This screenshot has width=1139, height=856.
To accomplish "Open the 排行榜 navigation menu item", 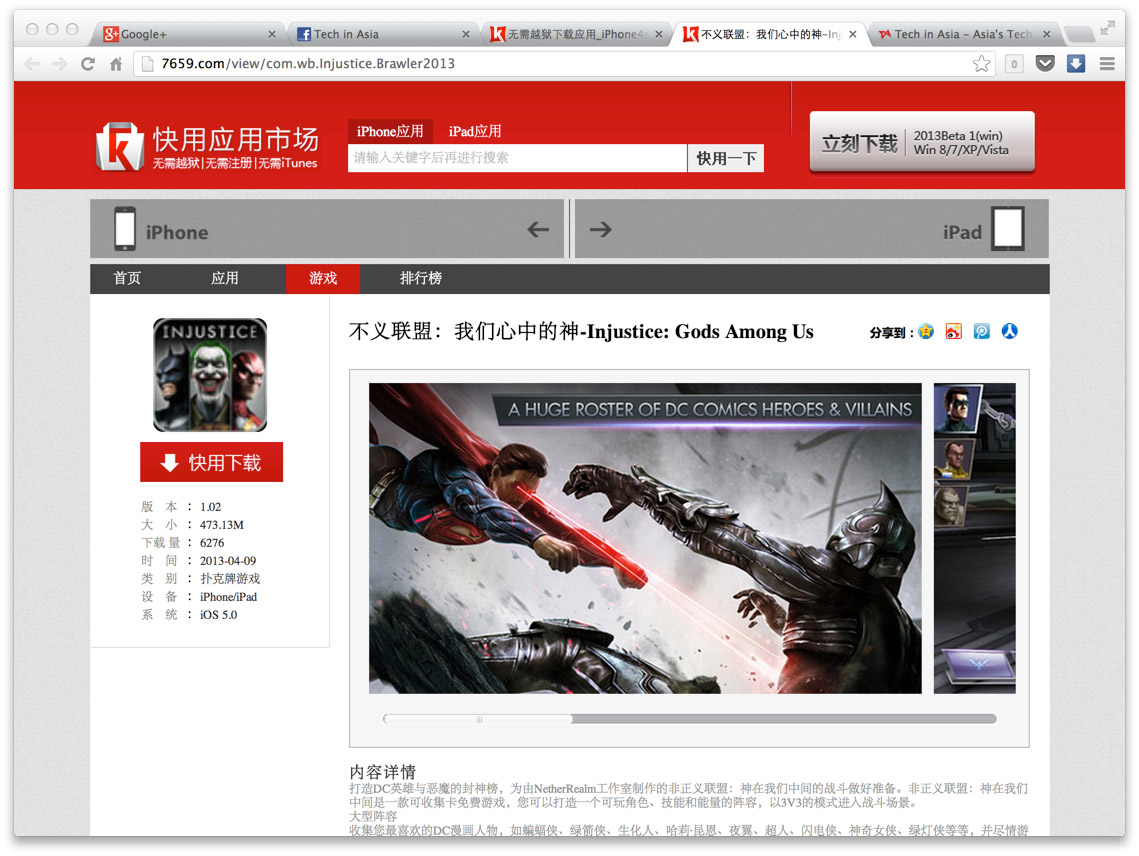I will tap(421, 278).
